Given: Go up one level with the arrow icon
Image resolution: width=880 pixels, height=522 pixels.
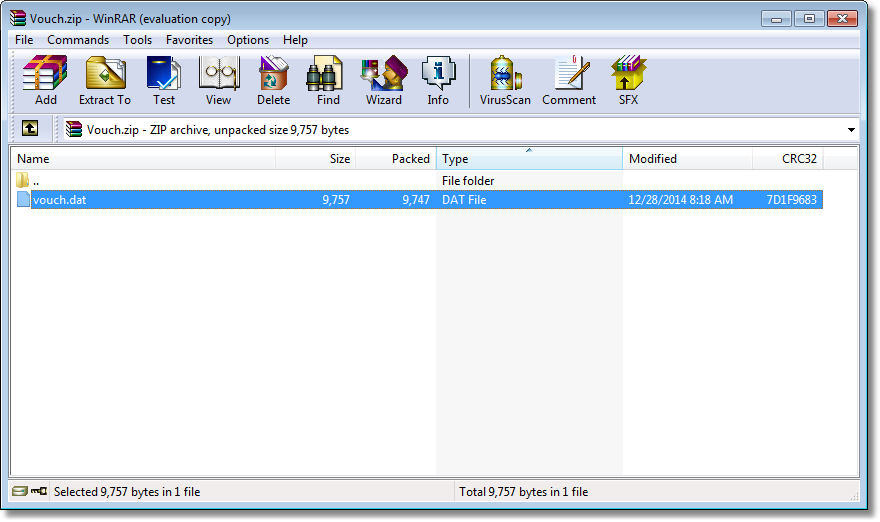Looking at the screenshot, I should click(x=30, y=129).
